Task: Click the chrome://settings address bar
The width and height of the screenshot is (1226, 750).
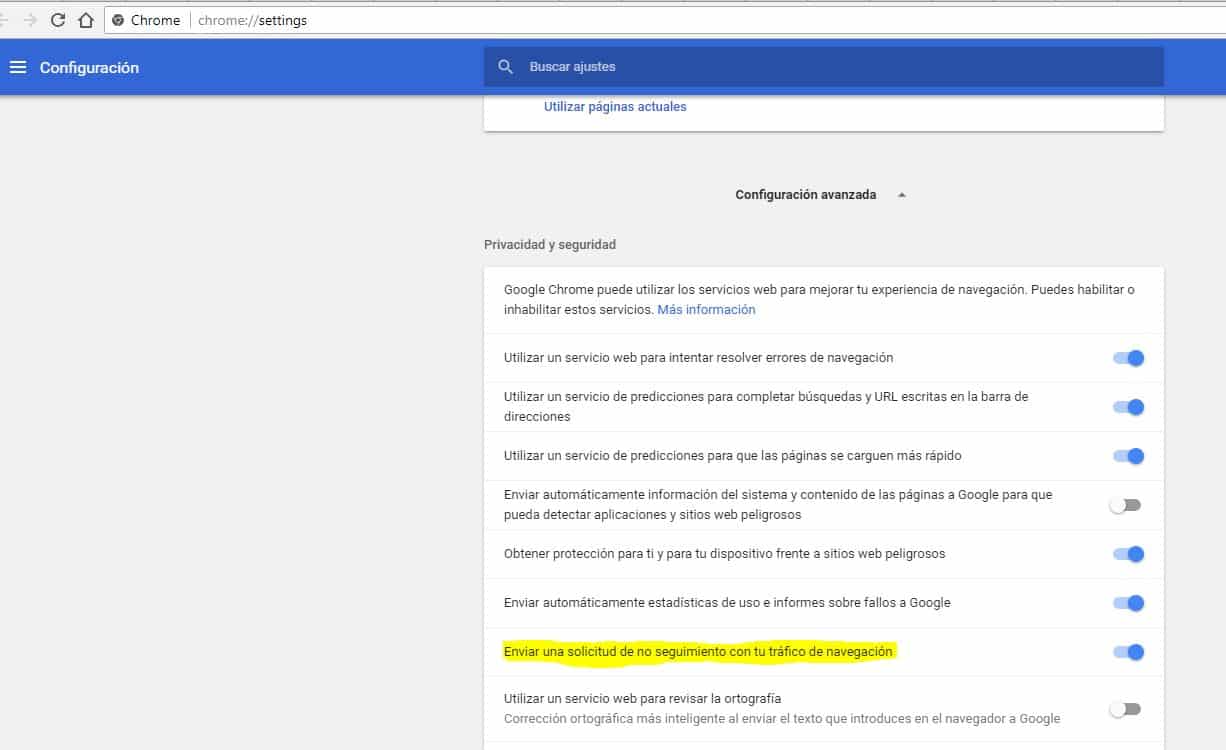Action: (x=665, y=20)
